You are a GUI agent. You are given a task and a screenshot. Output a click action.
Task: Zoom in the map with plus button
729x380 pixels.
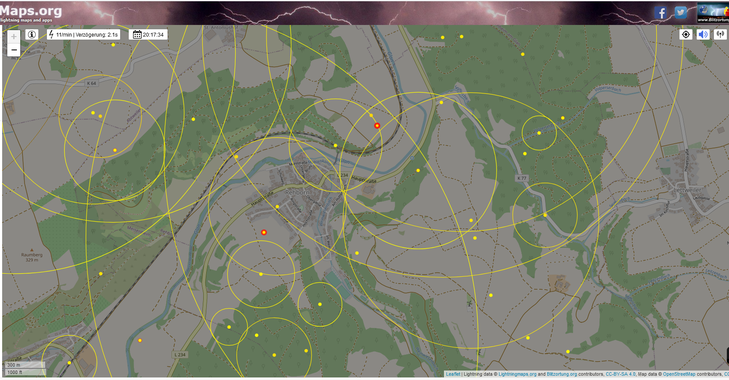click(14, 36)
